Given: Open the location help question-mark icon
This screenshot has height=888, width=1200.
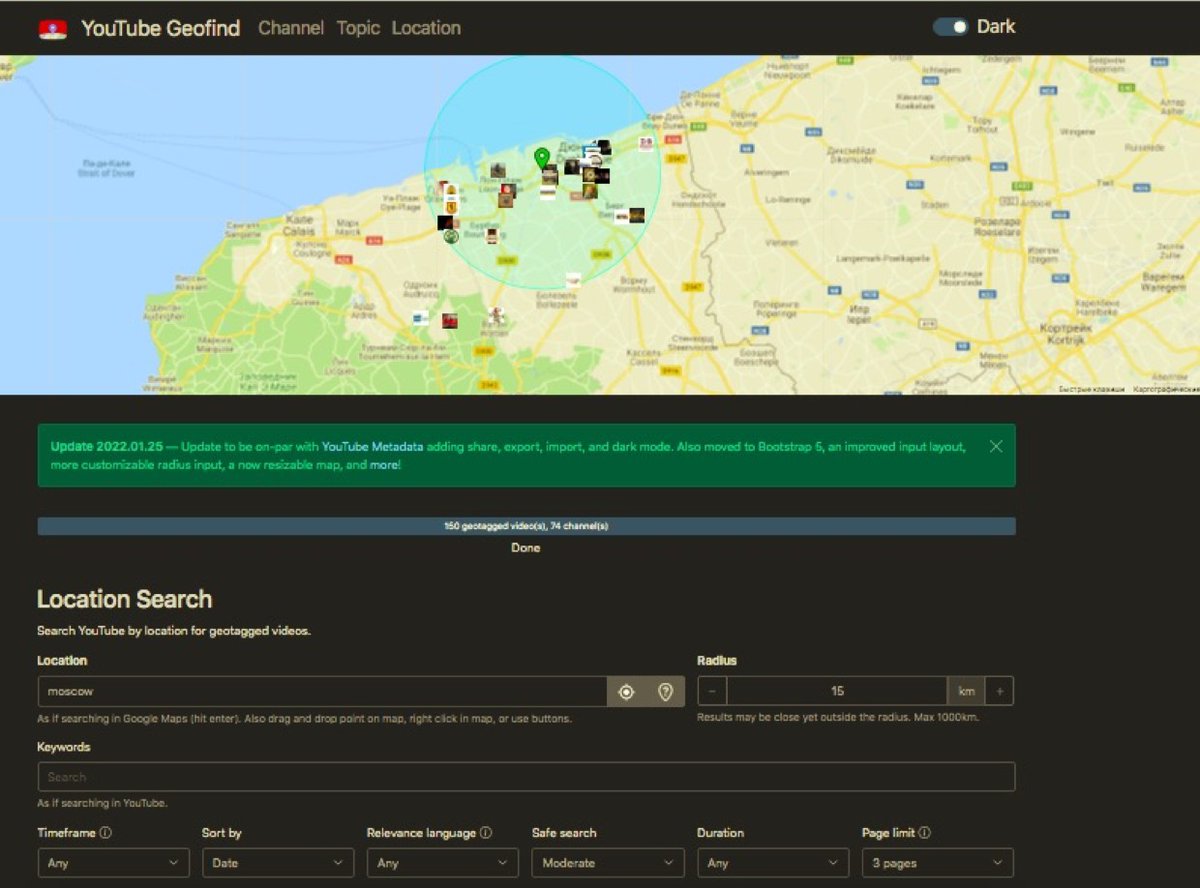Looking at the screenshot, I should click(664, 691).
